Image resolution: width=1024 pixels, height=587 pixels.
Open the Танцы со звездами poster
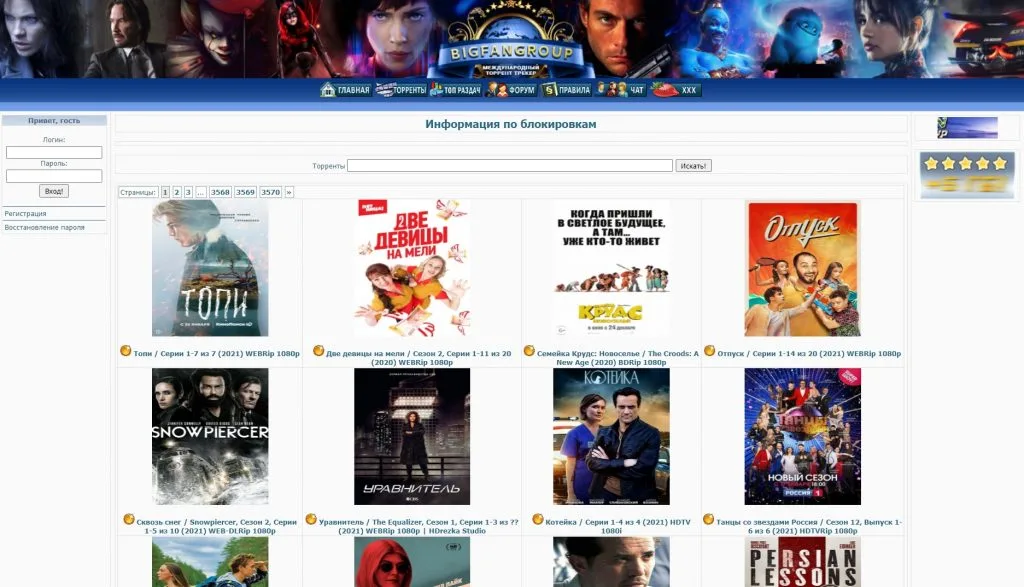(x=803, y=436)
